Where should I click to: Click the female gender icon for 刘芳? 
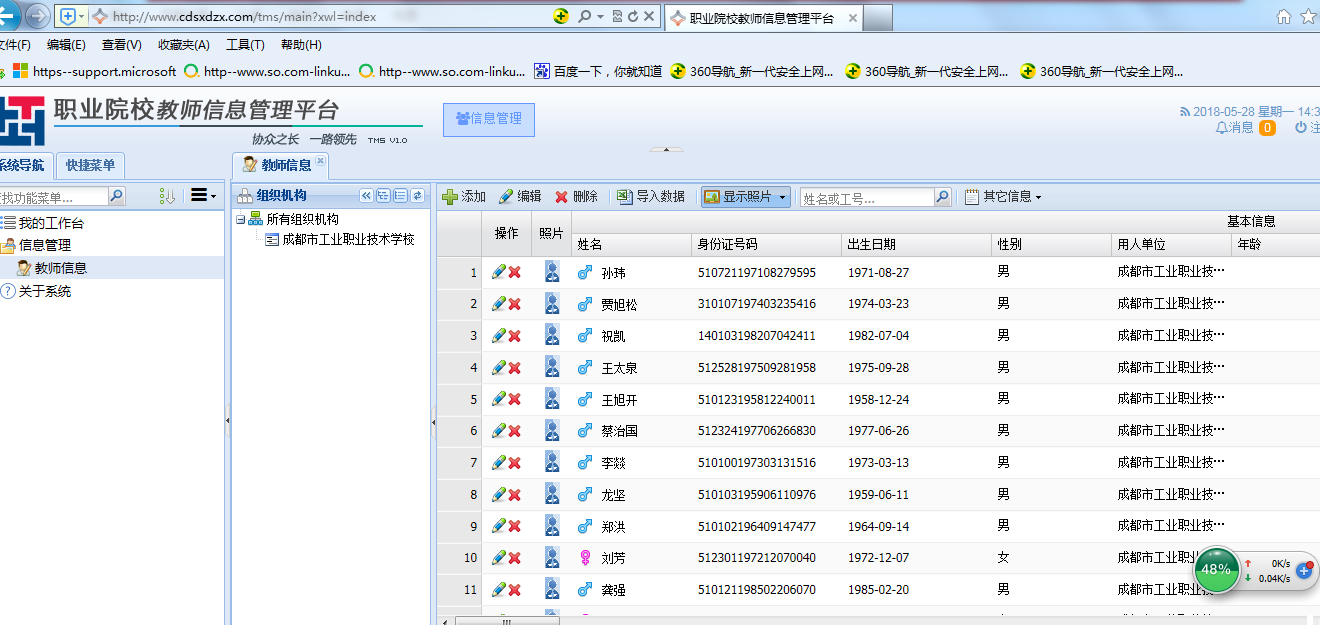585,558
